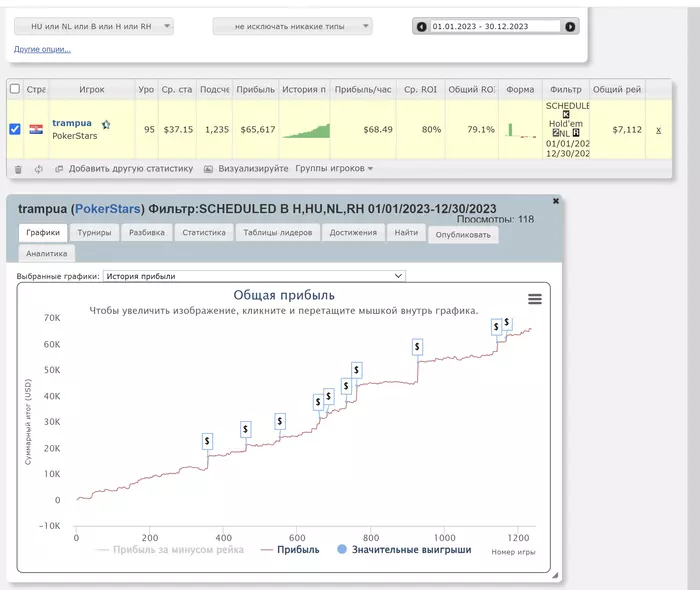Click the Визуализируйте chart icon

(x=208, y=169)
